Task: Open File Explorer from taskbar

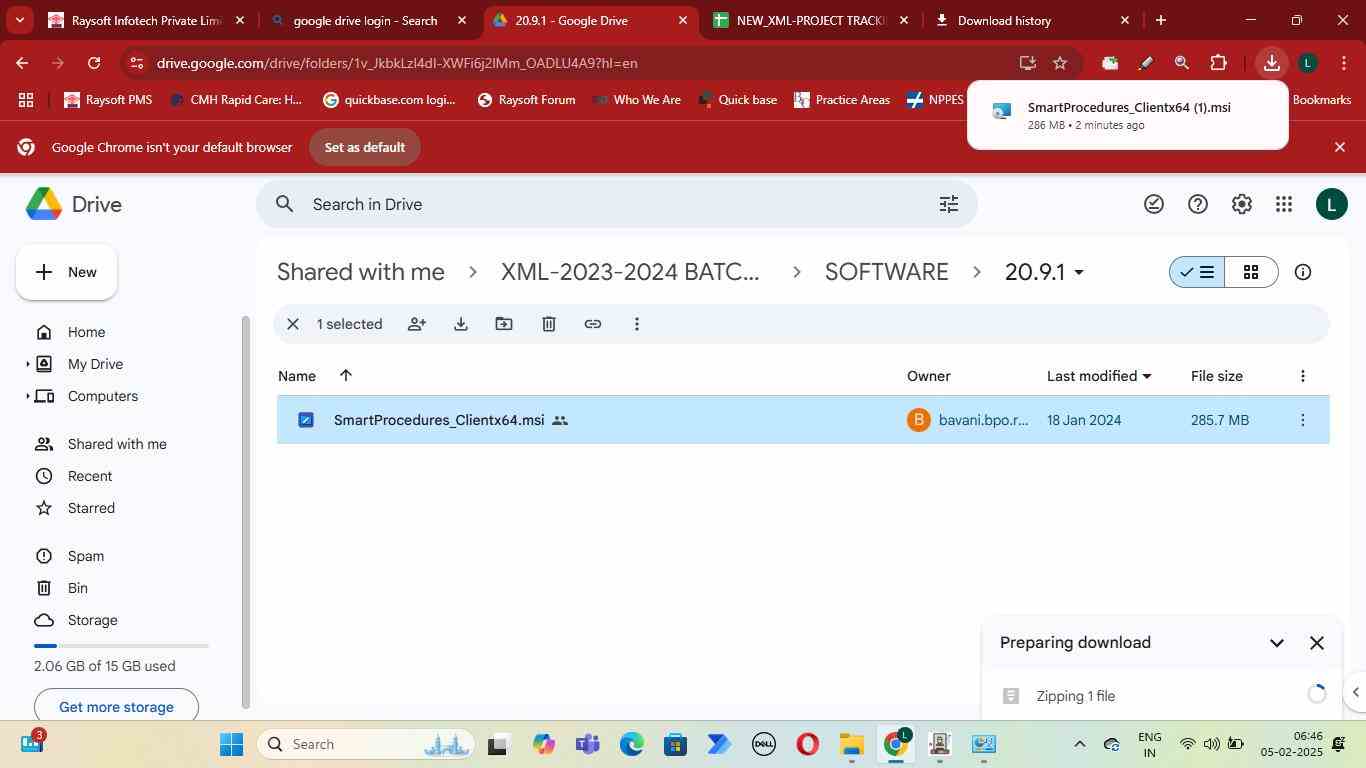Action: coord(851,744)
